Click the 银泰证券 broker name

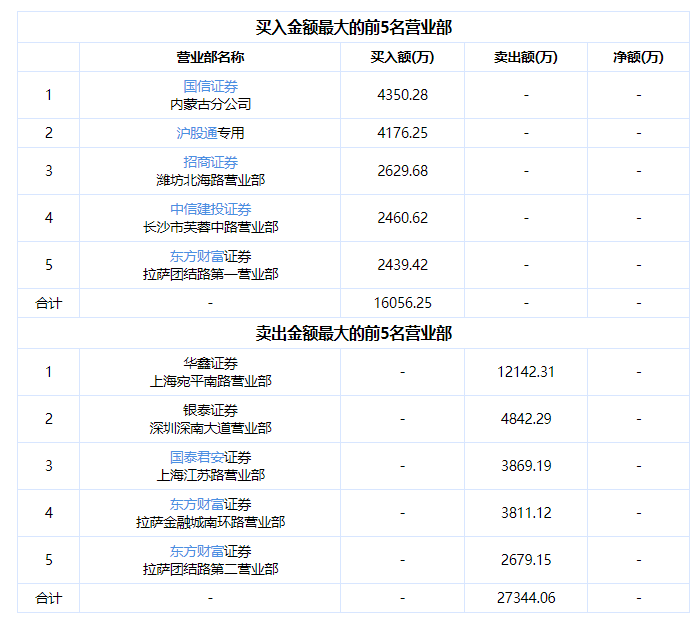click(211, 410)
